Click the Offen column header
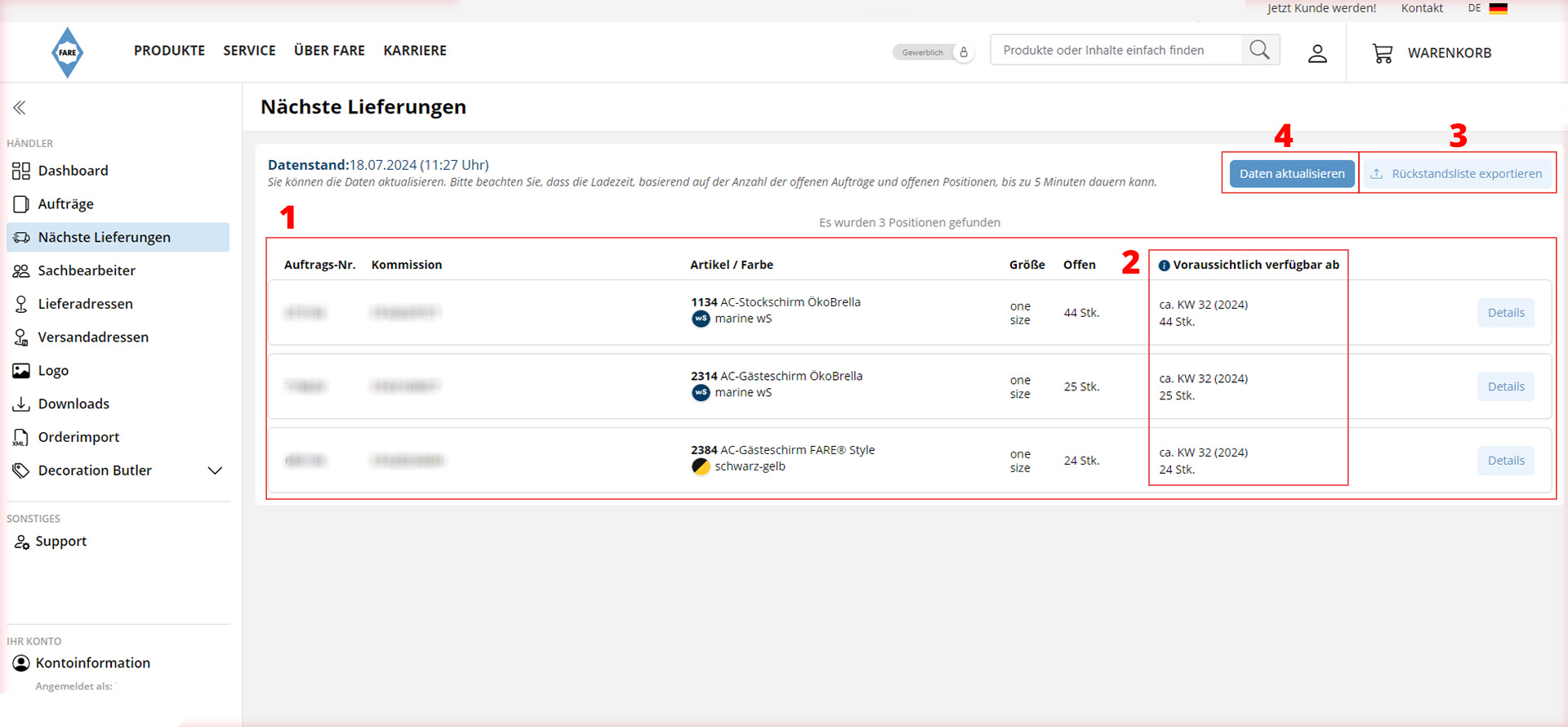This screenshot has height=727, width=1568. [x=1079, y=265]
